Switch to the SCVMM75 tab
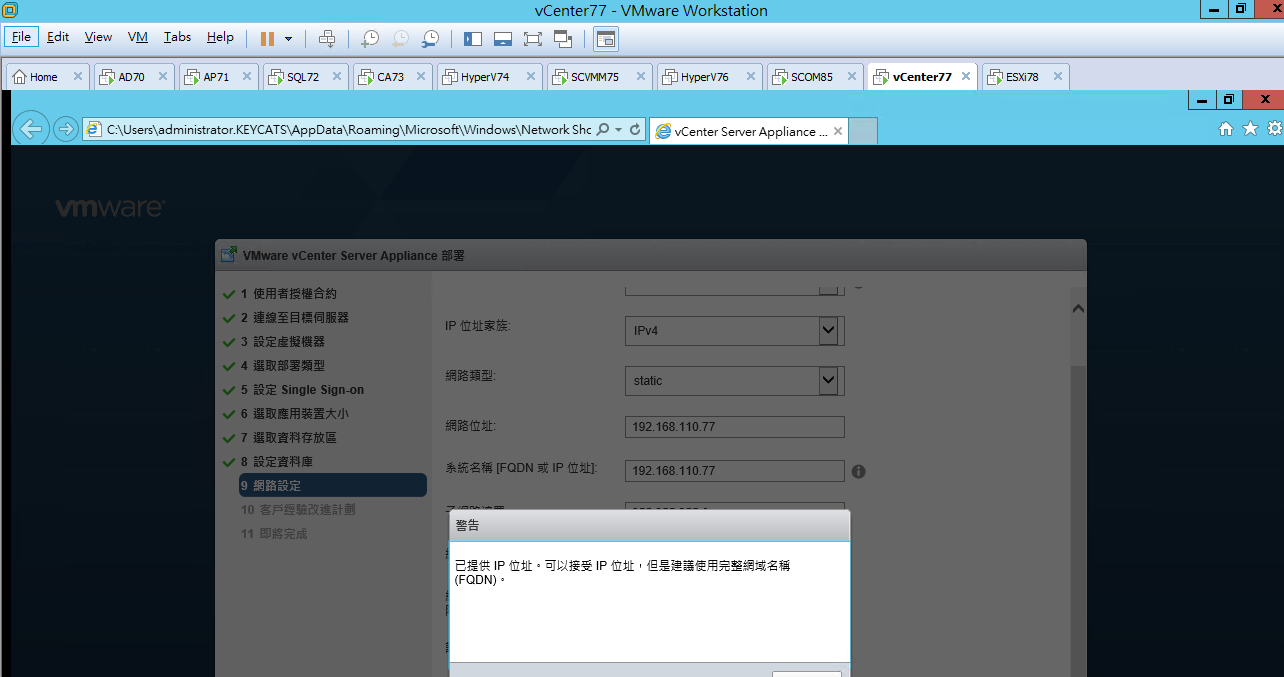This screenshot has width=1284, height=677. click(600, 77)
